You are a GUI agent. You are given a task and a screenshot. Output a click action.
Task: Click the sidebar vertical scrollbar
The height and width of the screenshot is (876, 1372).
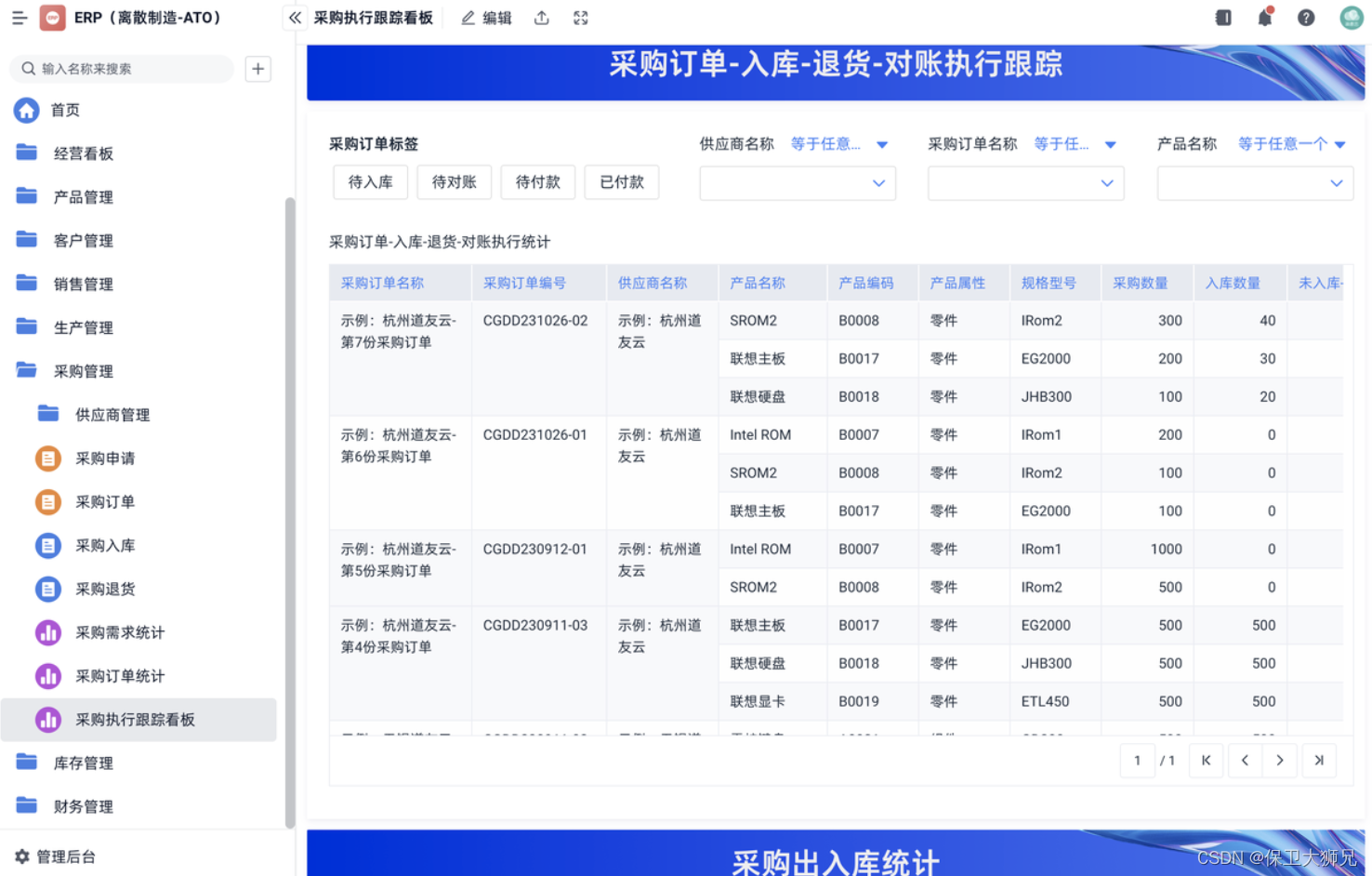(x=290, y=511)
